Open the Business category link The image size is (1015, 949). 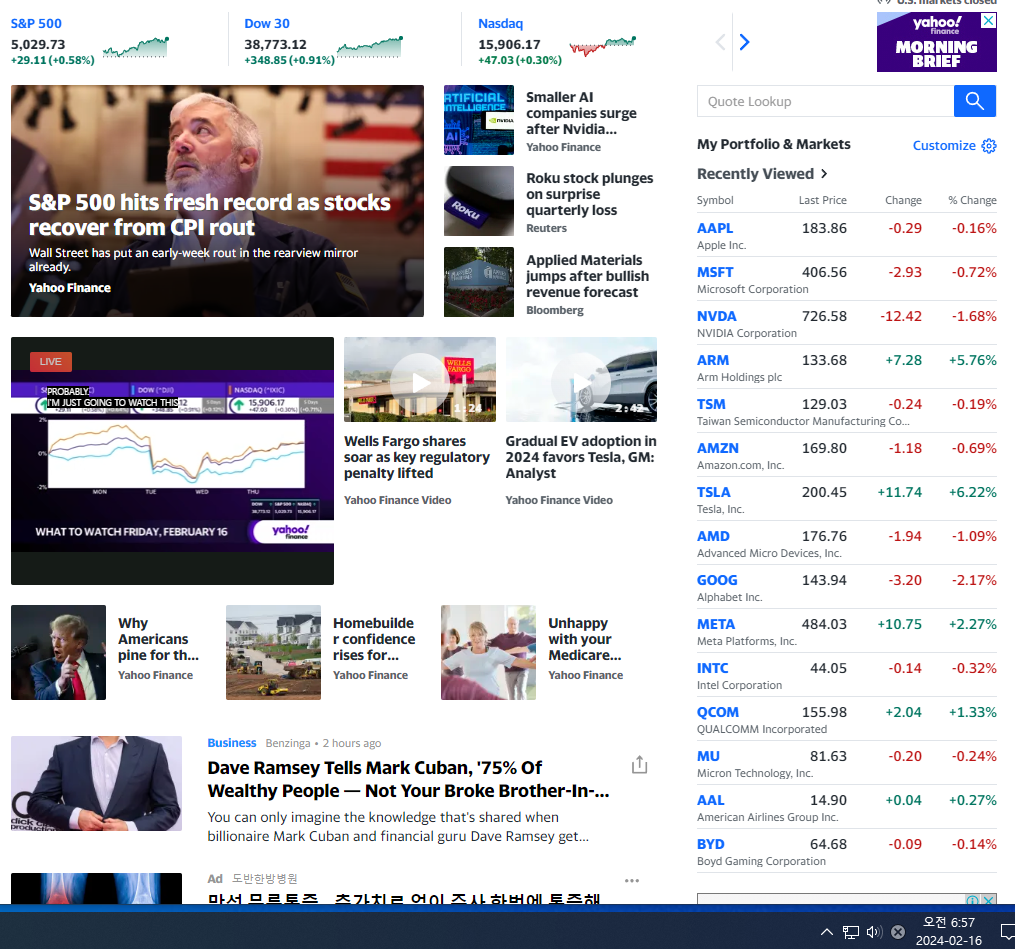click(x=232, y=742)
